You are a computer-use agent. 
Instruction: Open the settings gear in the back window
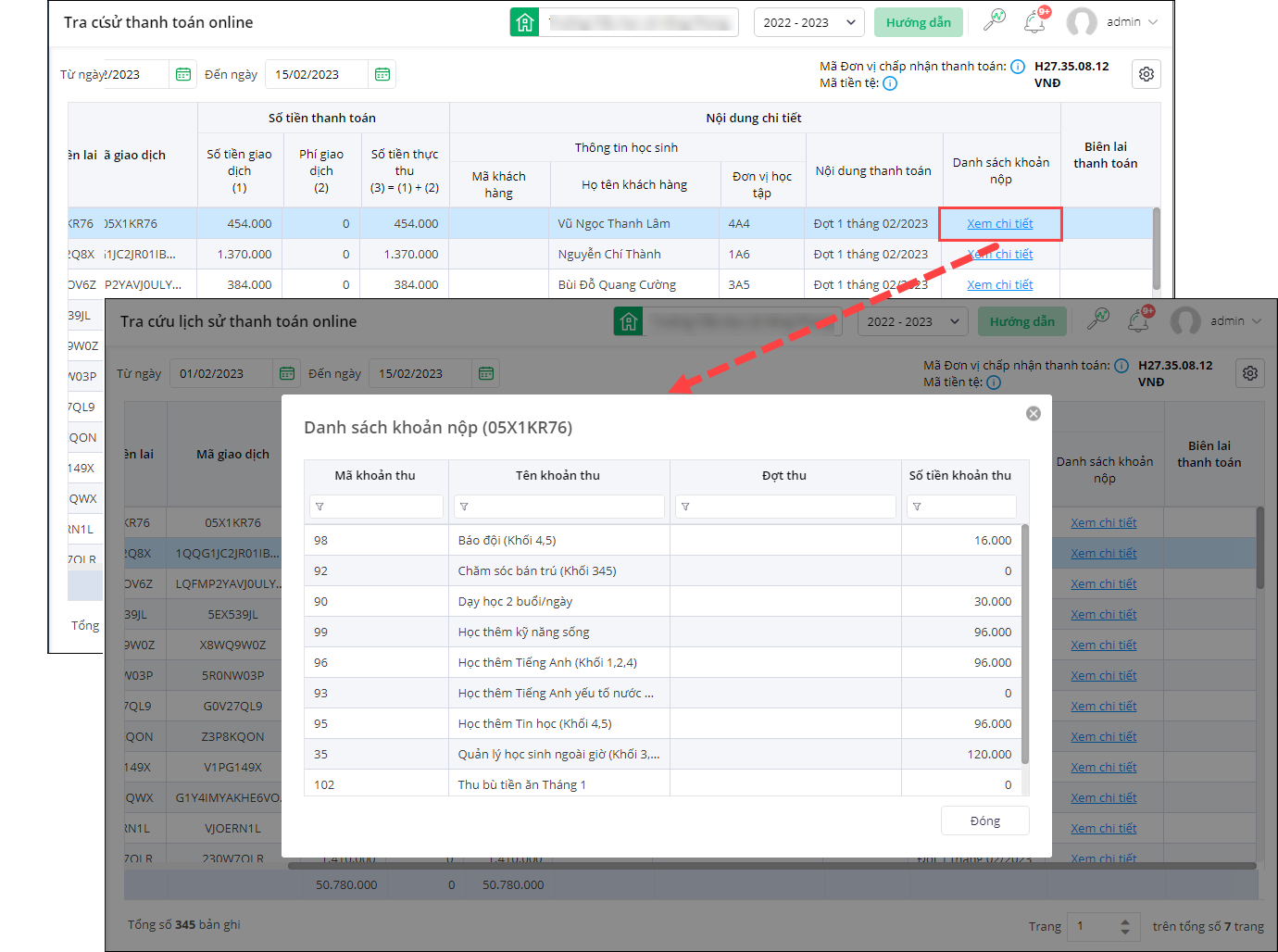1146,74
